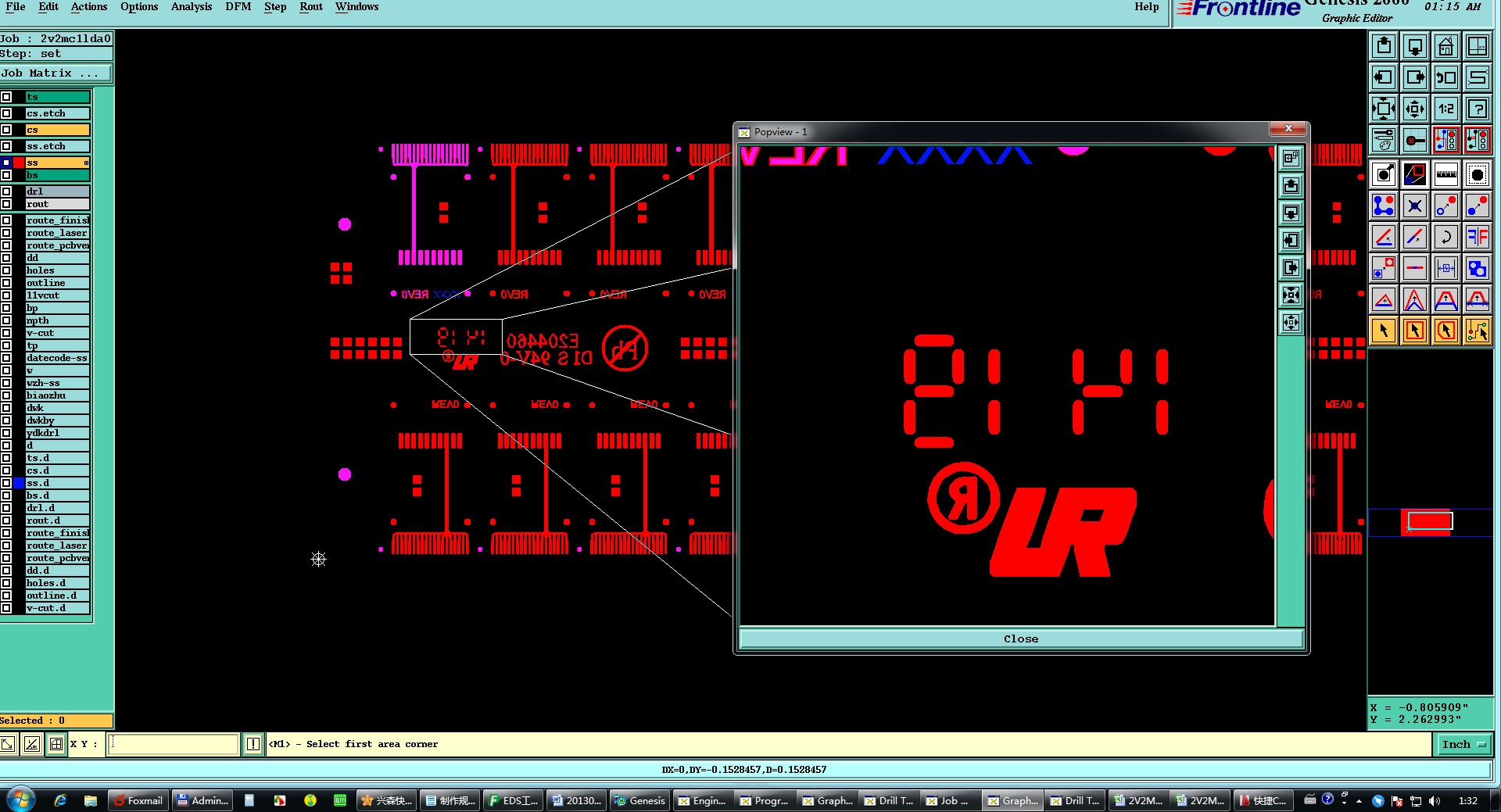Open the Help menu button

(x=1147, y=7)
